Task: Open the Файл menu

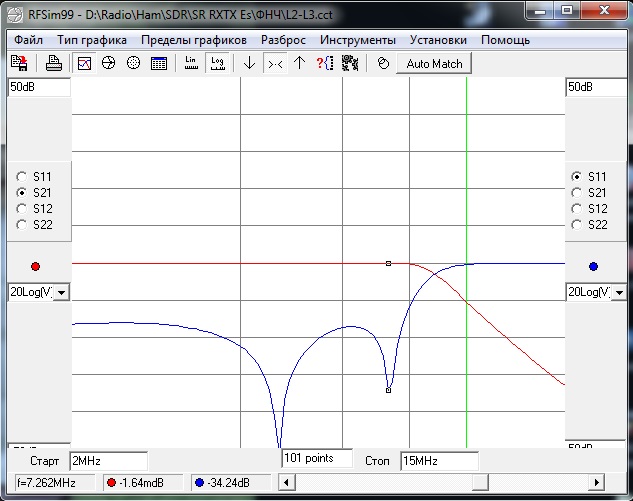Action: point(29,40)
